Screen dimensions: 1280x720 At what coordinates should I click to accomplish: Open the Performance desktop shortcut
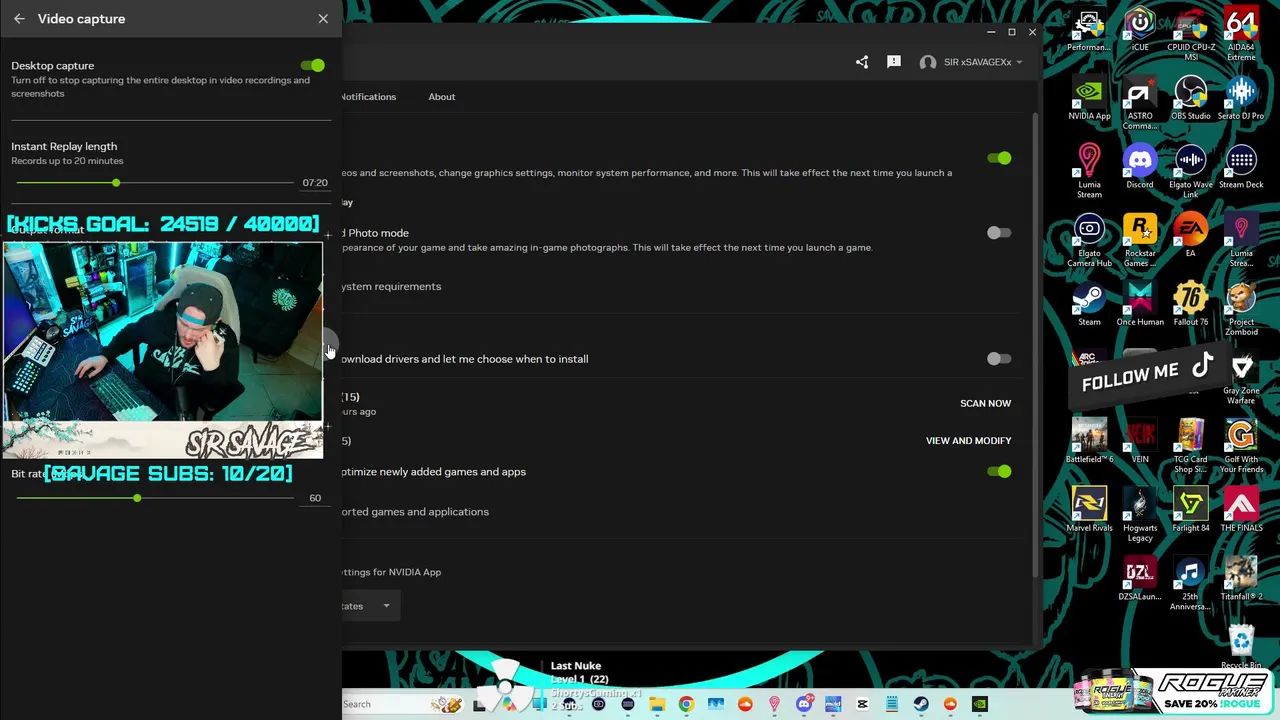pyautogui.click(x=1089, y=30)
